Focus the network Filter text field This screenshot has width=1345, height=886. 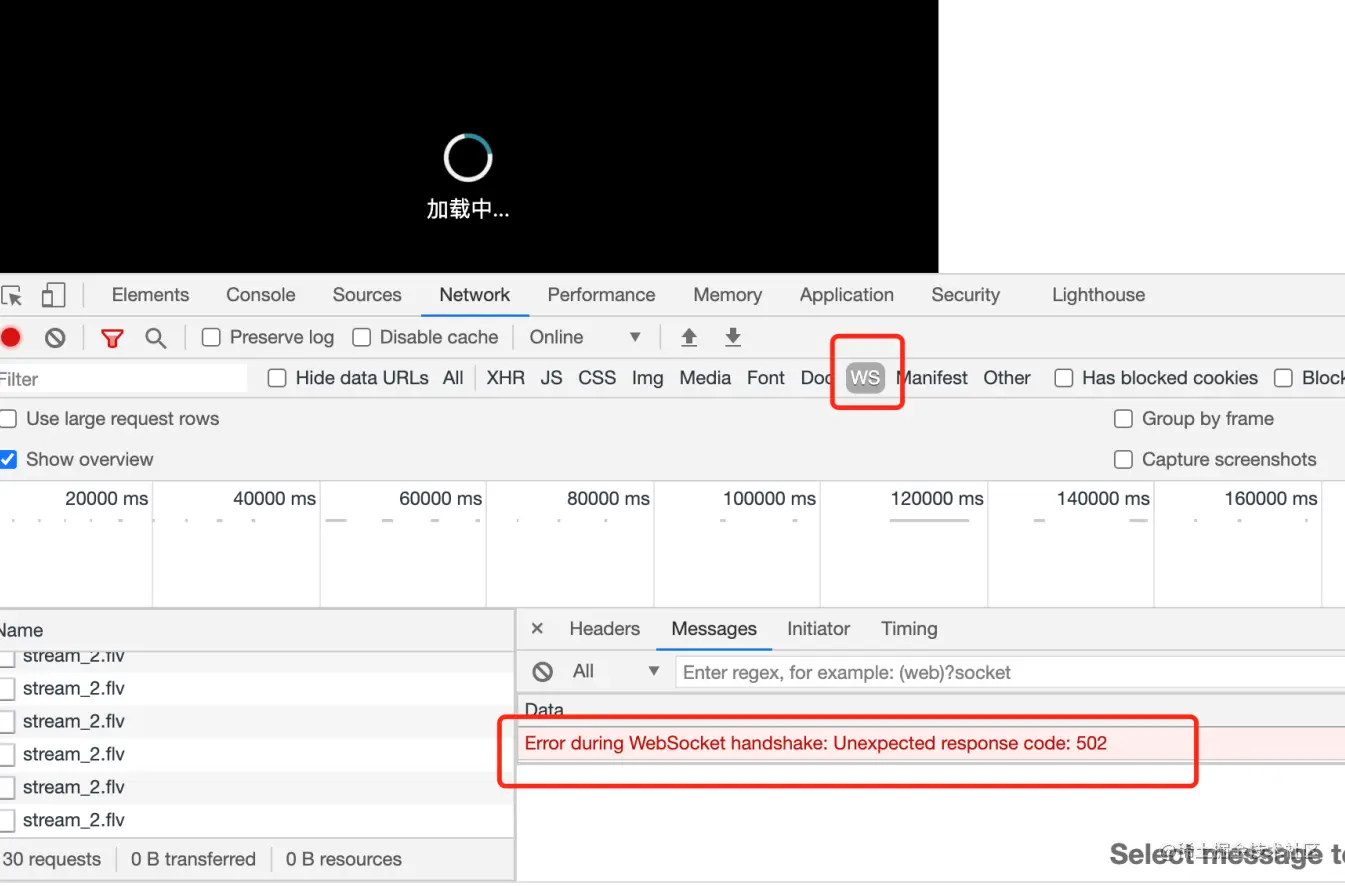pyautogui.click(x=123, y=379)
